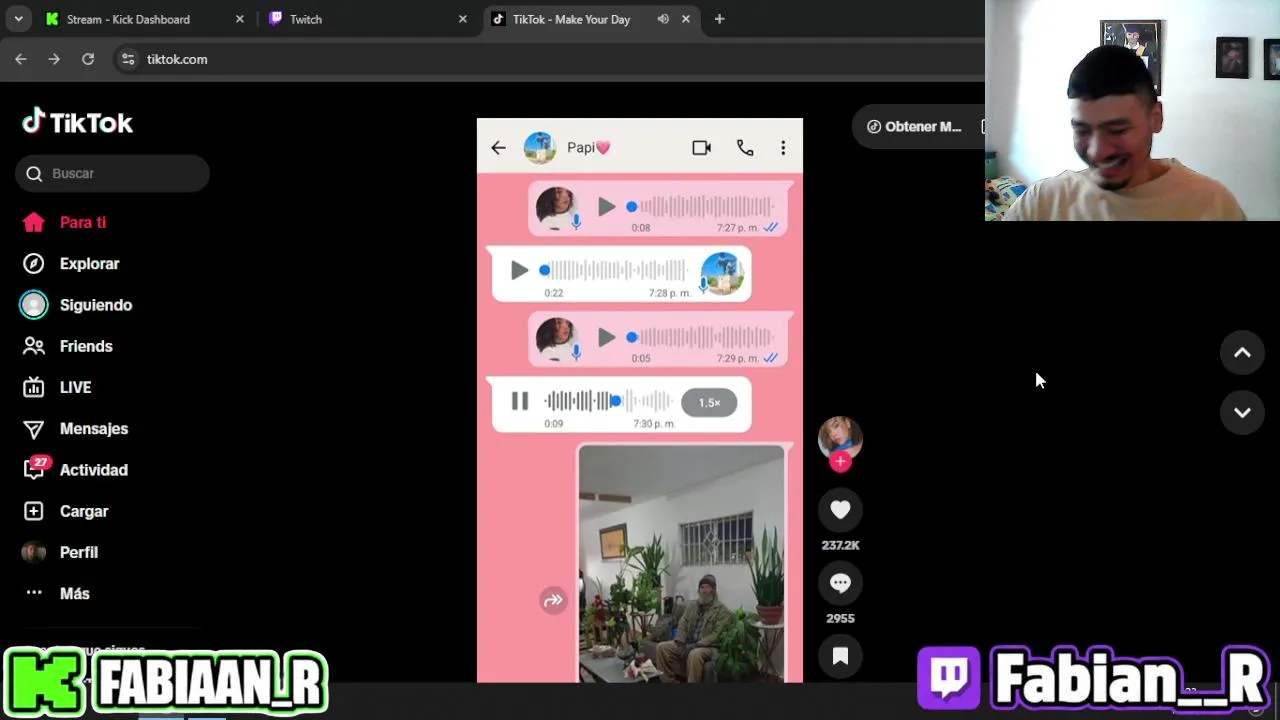
Task: Toggle the 1.5× playback speed pill
Action: [709, 402]
